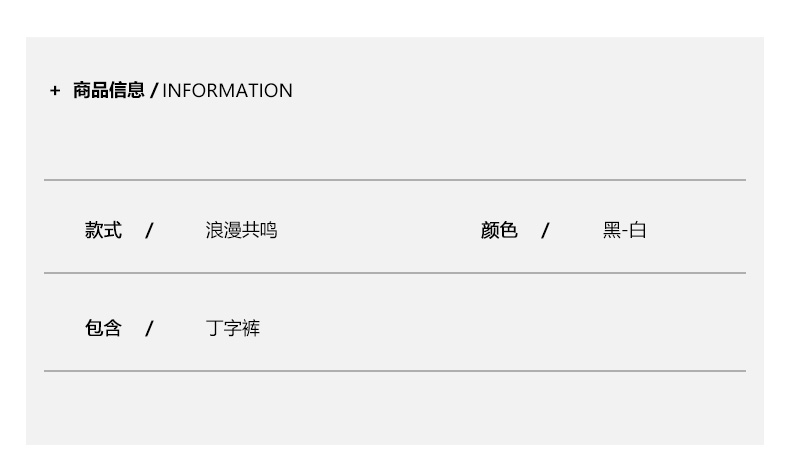The width and height of the screenshot is (790, 459).
Task: Click the 黑 character in the color value
Action: click(612, 231)
